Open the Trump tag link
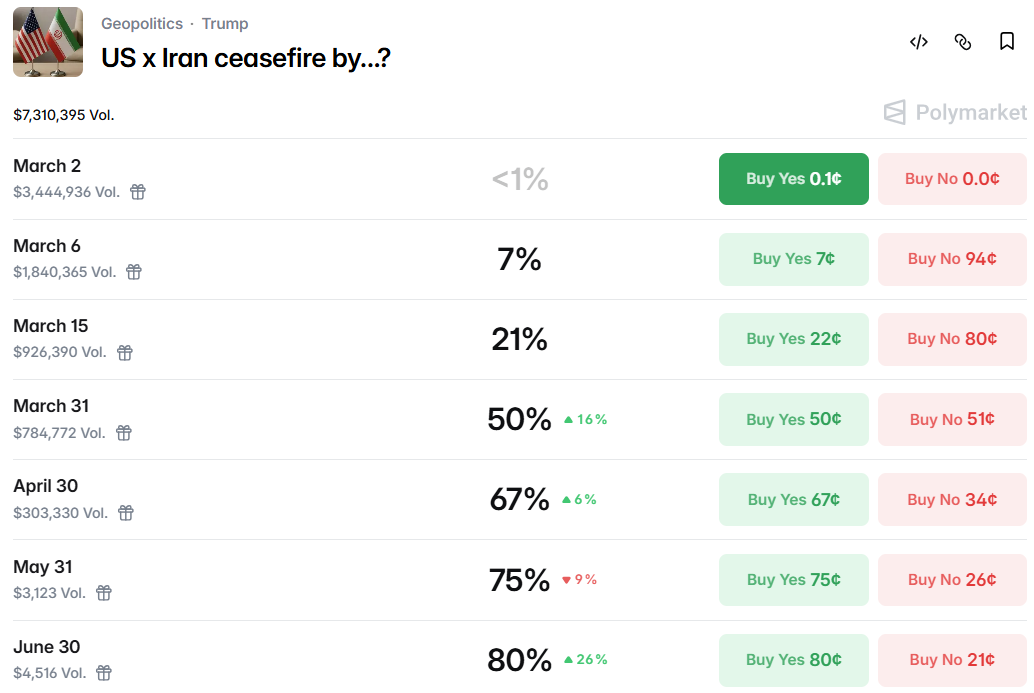The width and height of the screenshot is (1034, 693). (225, 24)
